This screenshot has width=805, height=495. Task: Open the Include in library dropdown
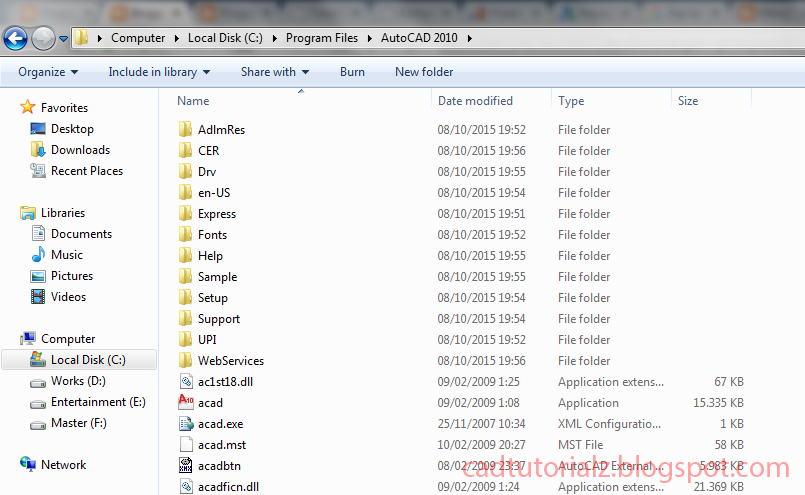click(159, 72)
